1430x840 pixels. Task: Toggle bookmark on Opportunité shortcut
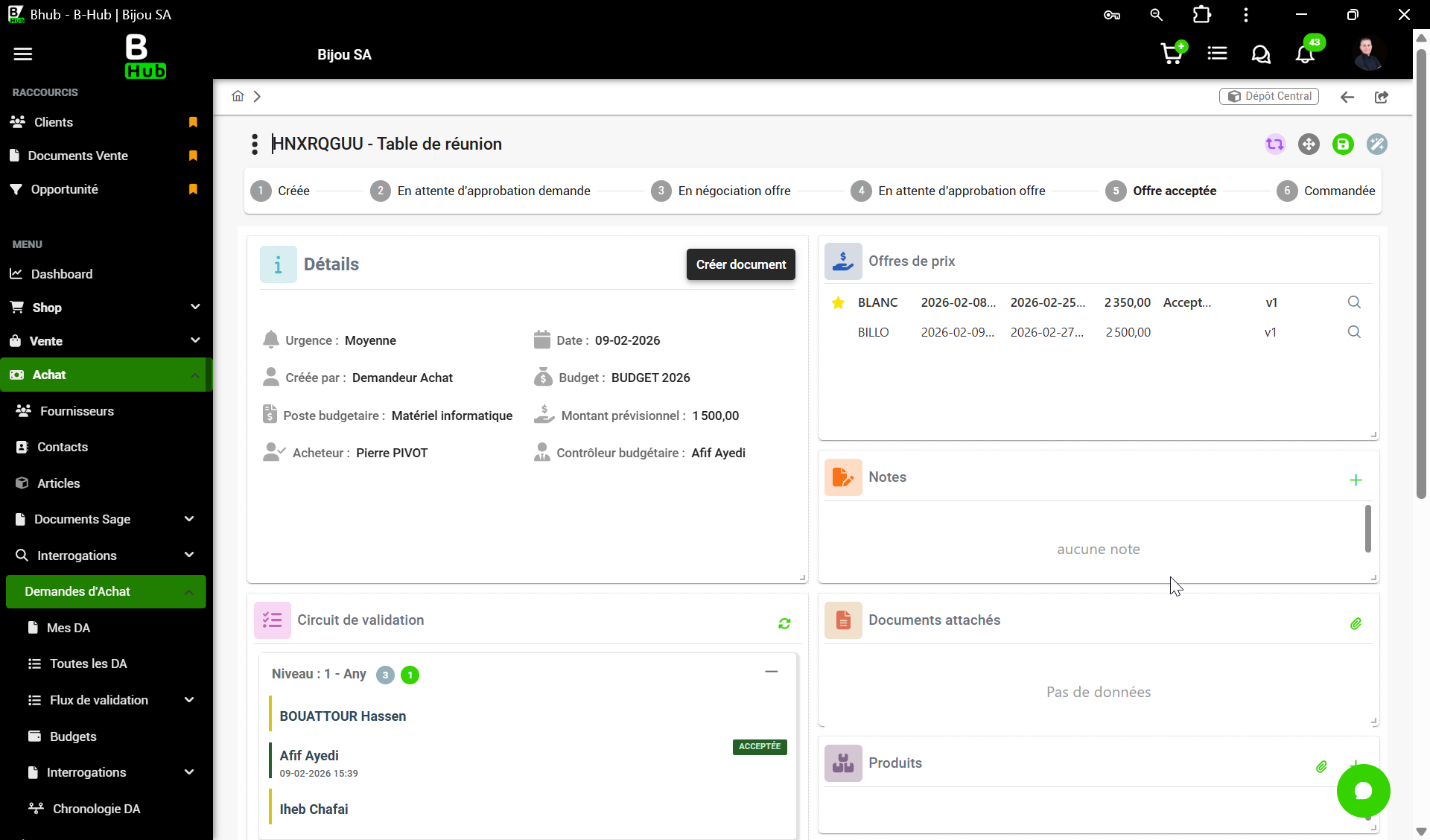[x=193, y=189]
